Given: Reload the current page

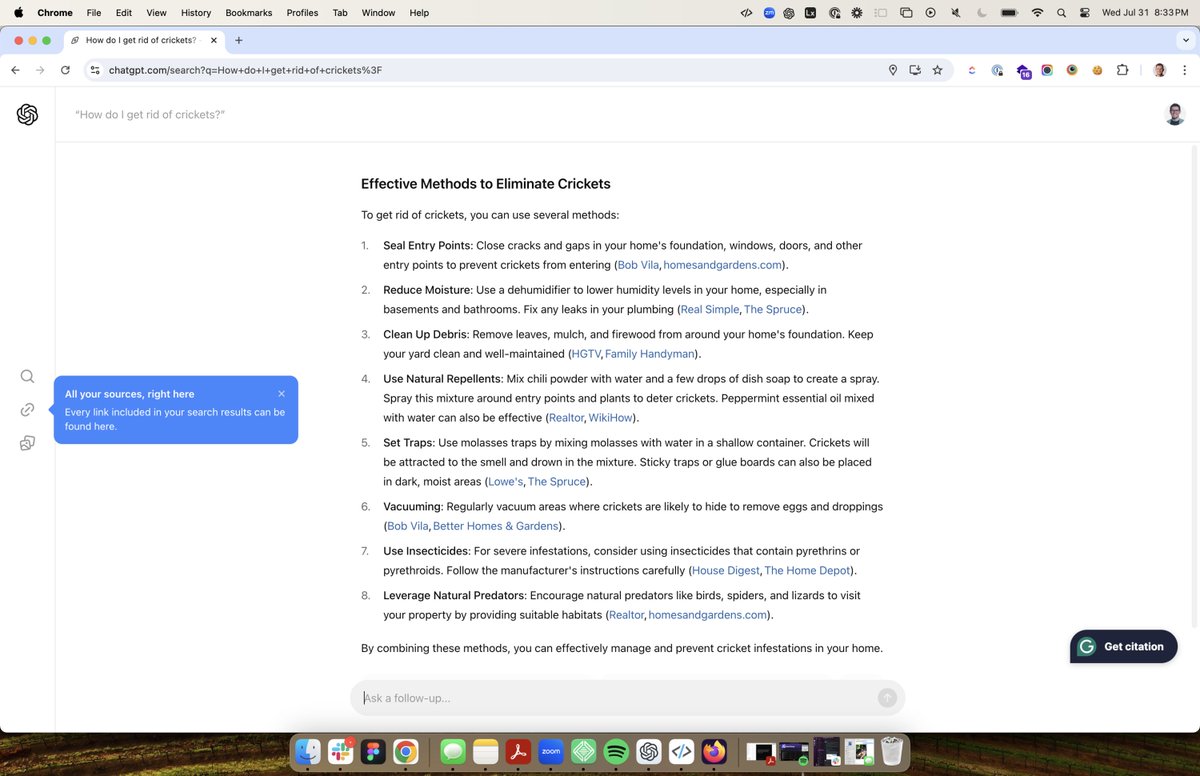Looking at the screenshot, I should tap(65, 70).
